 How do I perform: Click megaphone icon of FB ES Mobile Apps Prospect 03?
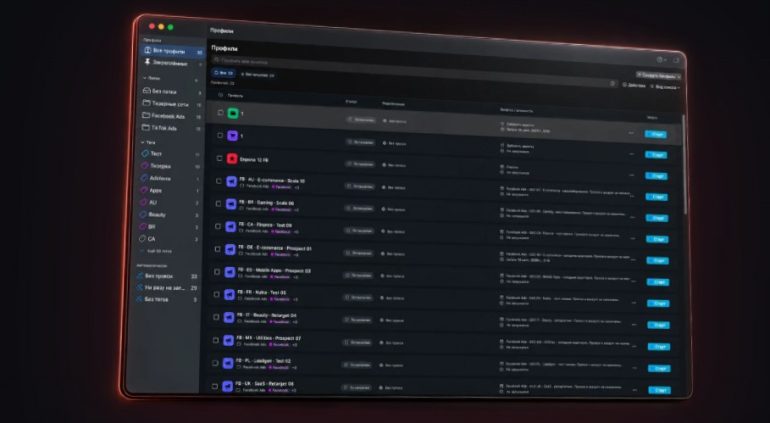[x=229, y=272]
